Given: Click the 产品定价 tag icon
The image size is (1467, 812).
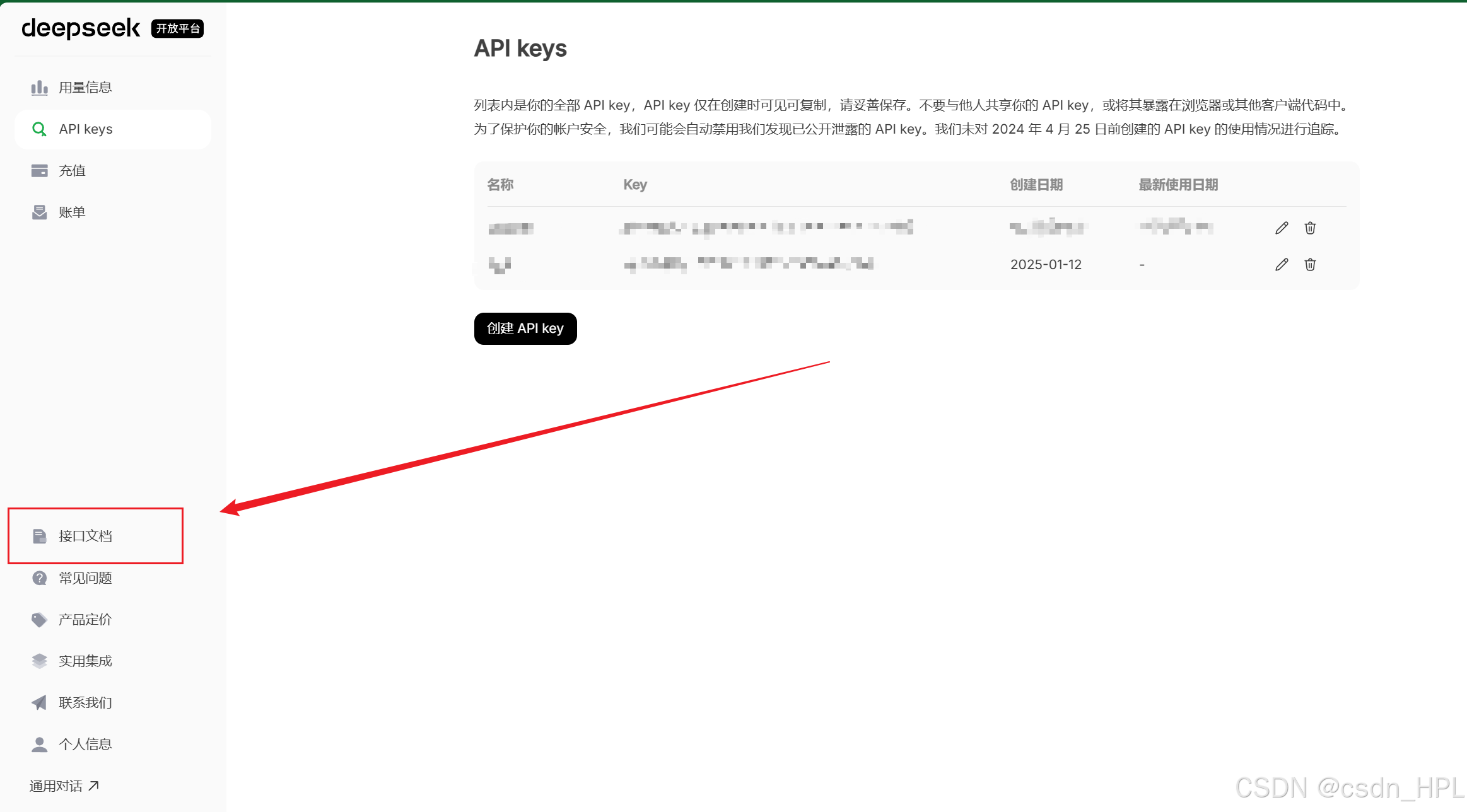Looking at the screenshot, I should (x=39, y=620).
